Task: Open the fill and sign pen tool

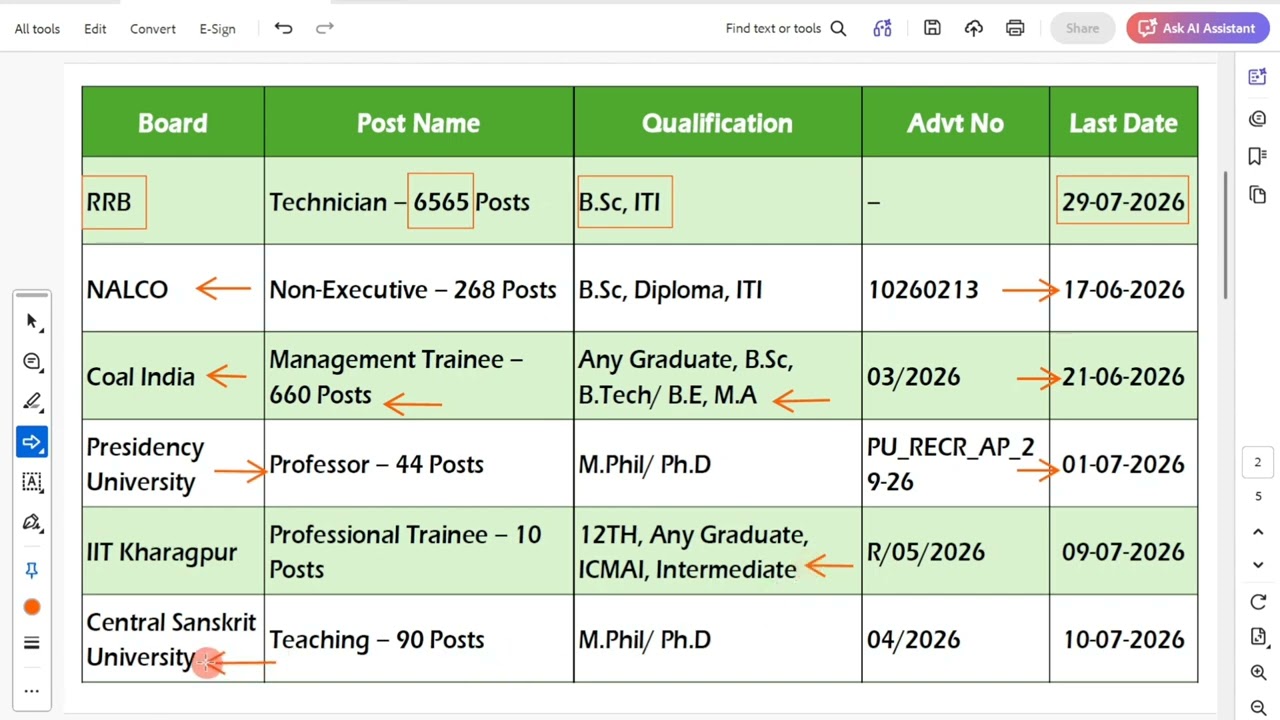Action: 32,523
